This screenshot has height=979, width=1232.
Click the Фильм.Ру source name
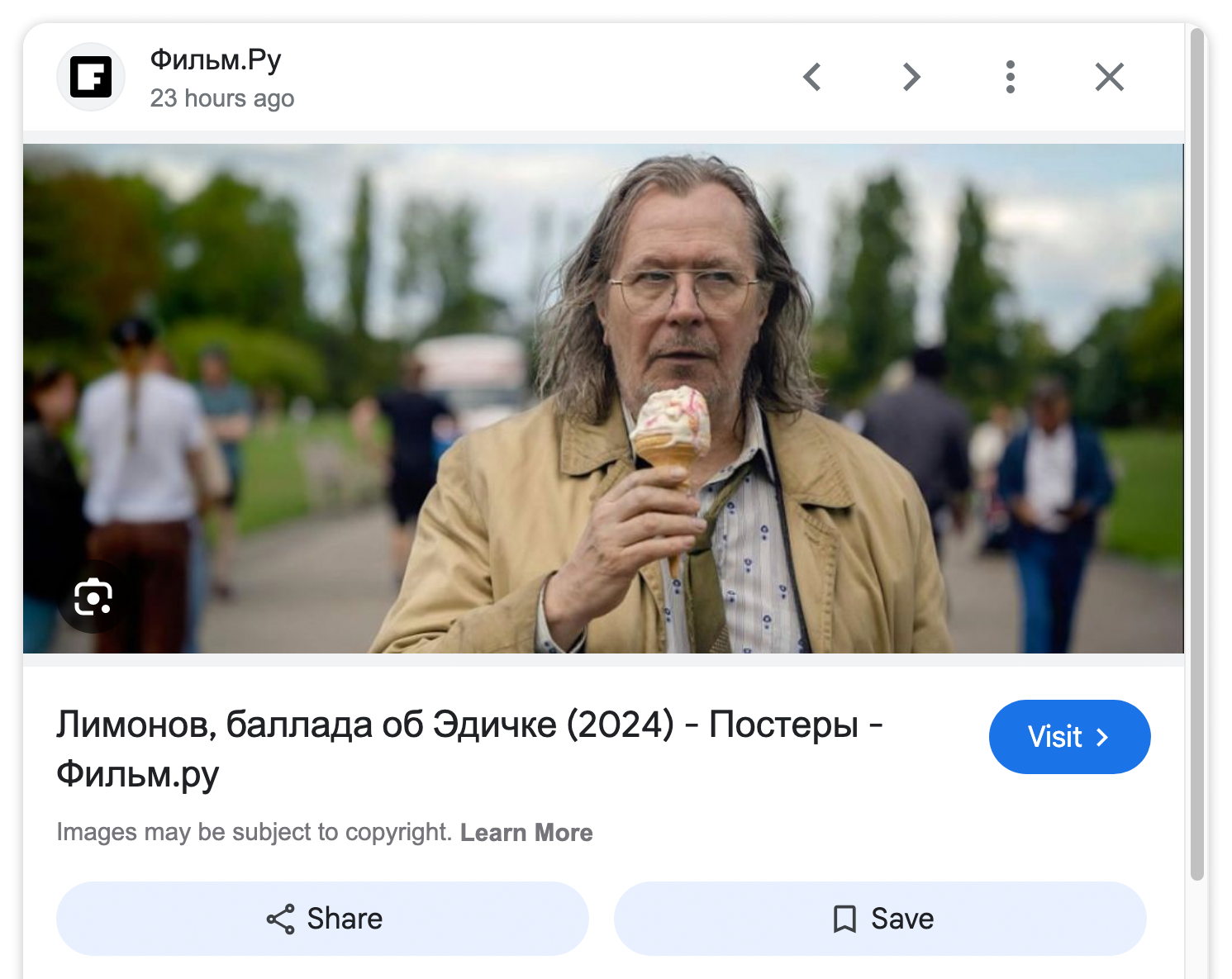coord(216,59)
